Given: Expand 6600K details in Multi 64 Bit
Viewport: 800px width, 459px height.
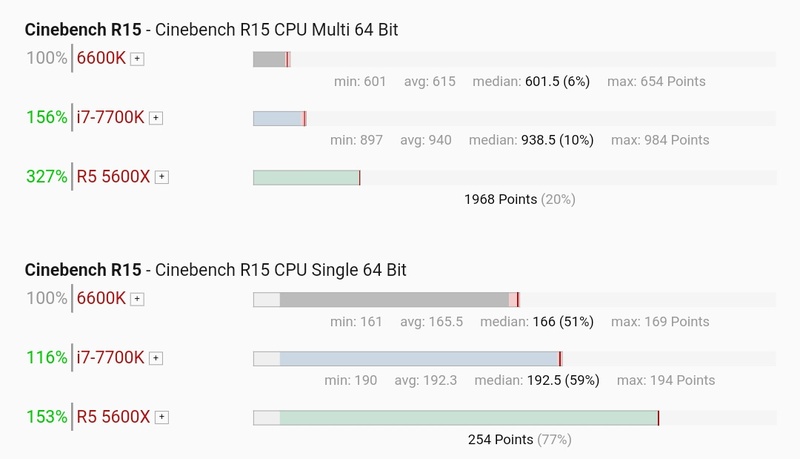Looking at the screenshot, I should point(138,59).
